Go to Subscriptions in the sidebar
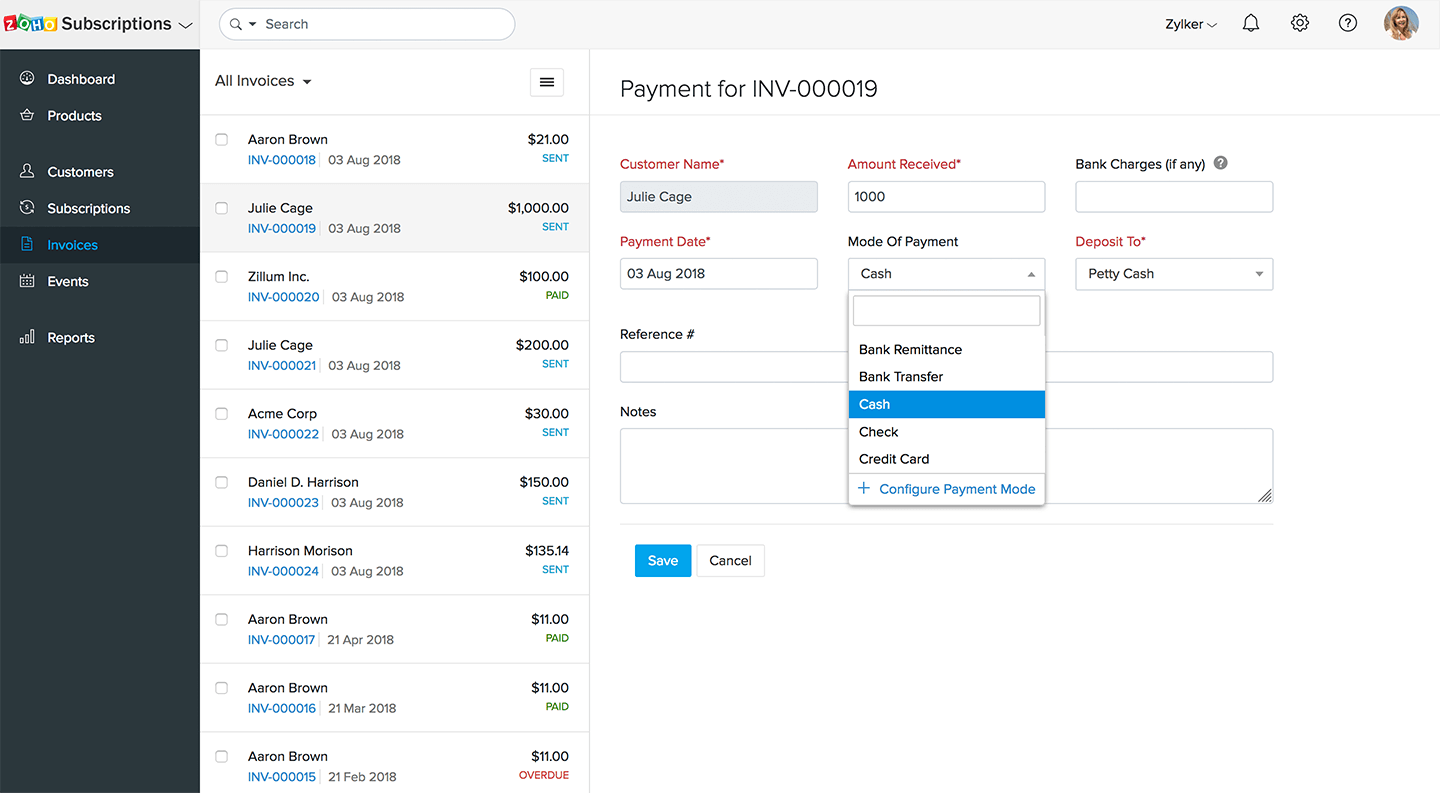Screen dimensions: 1440x793 [x=88, y=208]
